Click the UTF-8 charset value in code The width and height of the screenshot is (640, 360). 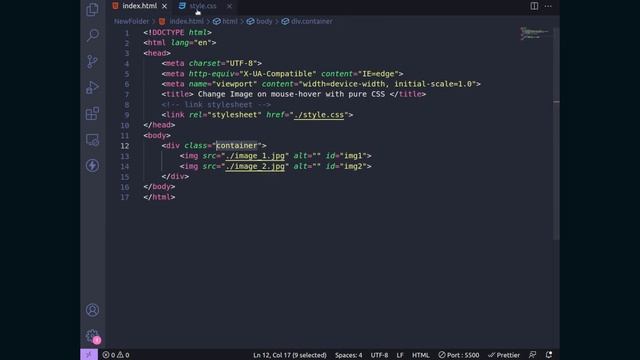click(x=241, y=63)
